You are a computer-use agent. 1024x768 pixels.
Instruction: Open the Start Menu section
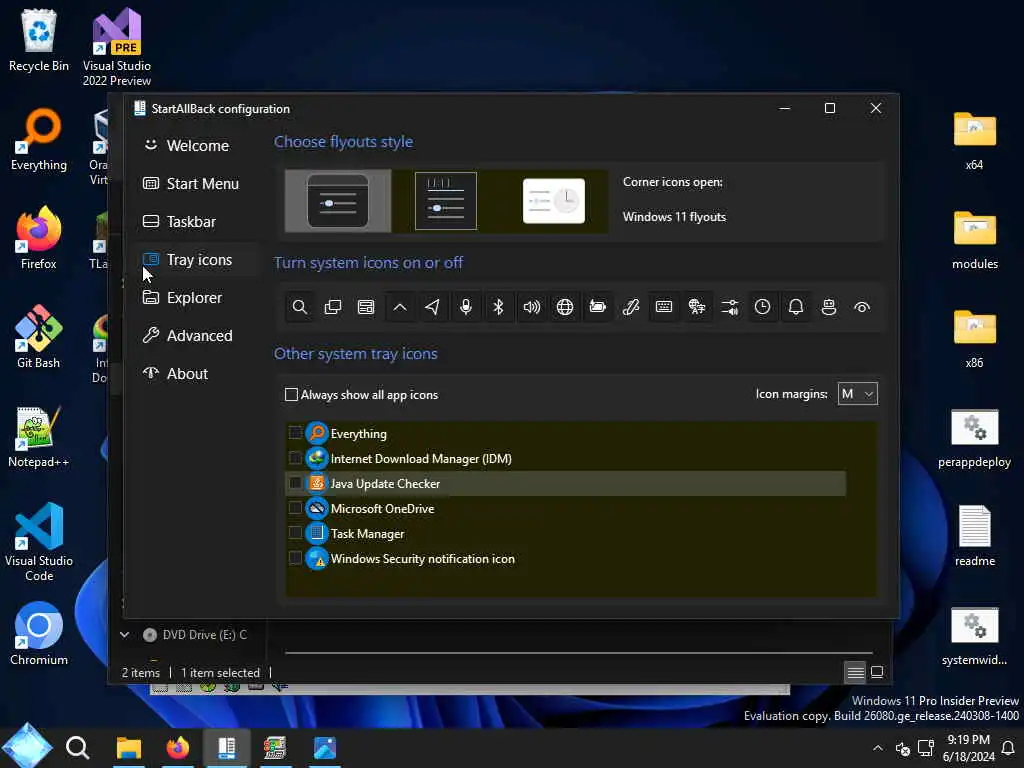coord(198,184)
